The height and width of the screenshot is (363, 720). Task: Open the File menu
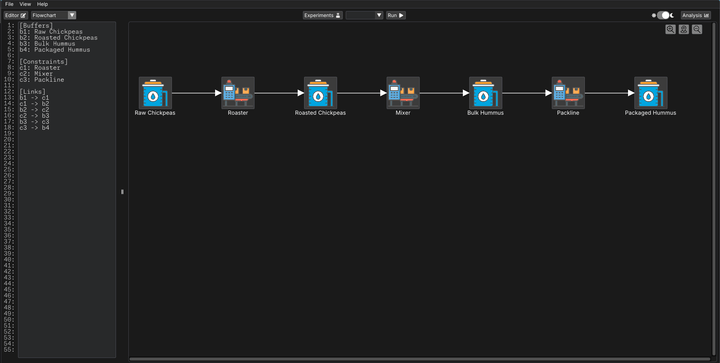[x=9, y=4]
